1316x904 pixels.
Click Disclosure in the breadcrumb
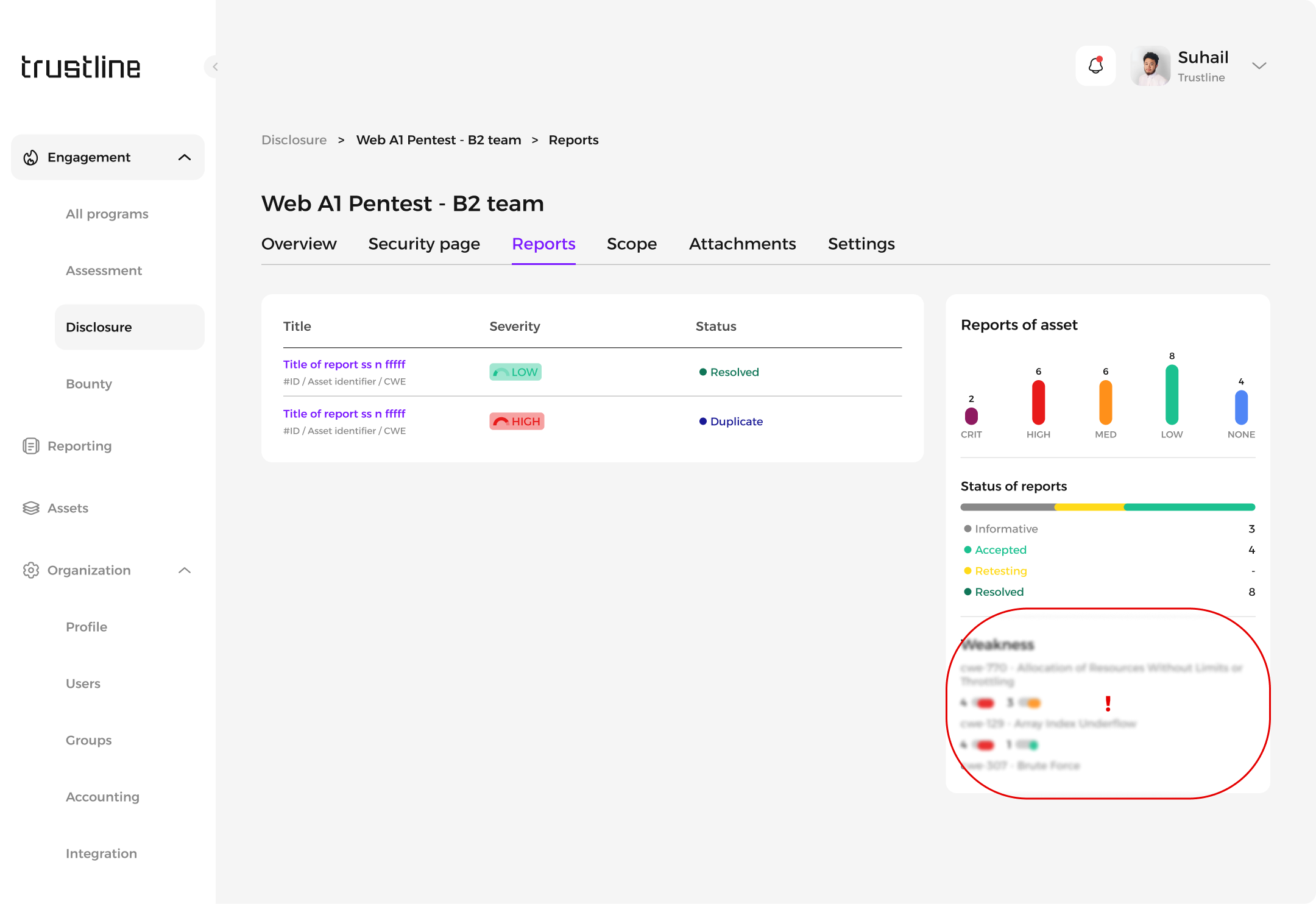(x=294, y=140)
